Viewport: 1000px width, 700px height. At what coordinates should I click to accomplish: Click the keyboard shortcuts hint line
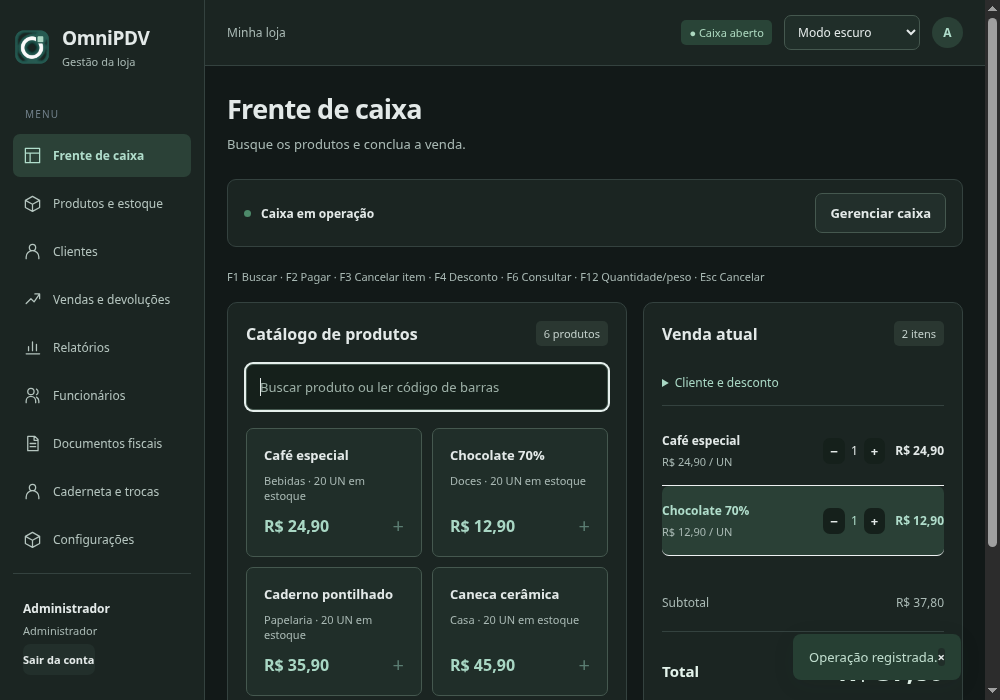[496, 277]
